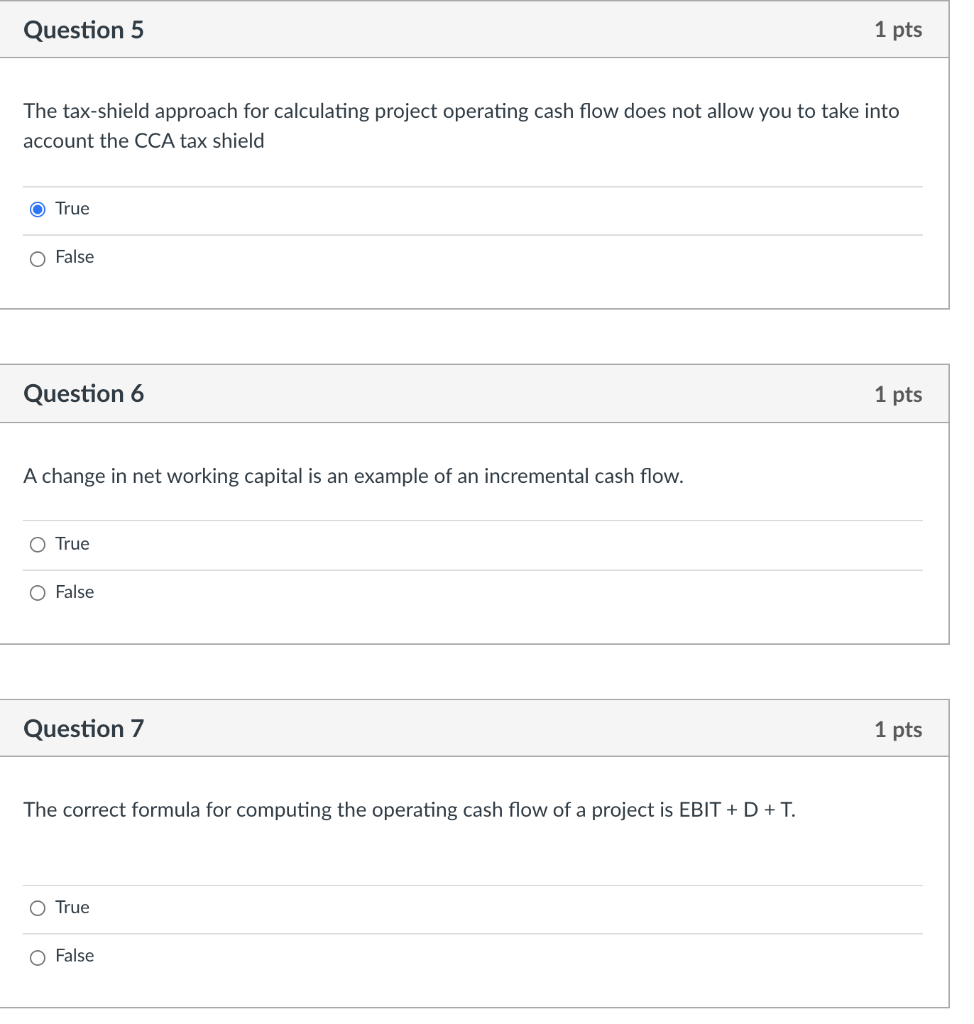Screen dimensions: 974x1024
Task: Click the Question 7 header
Action: coord(83,729)
